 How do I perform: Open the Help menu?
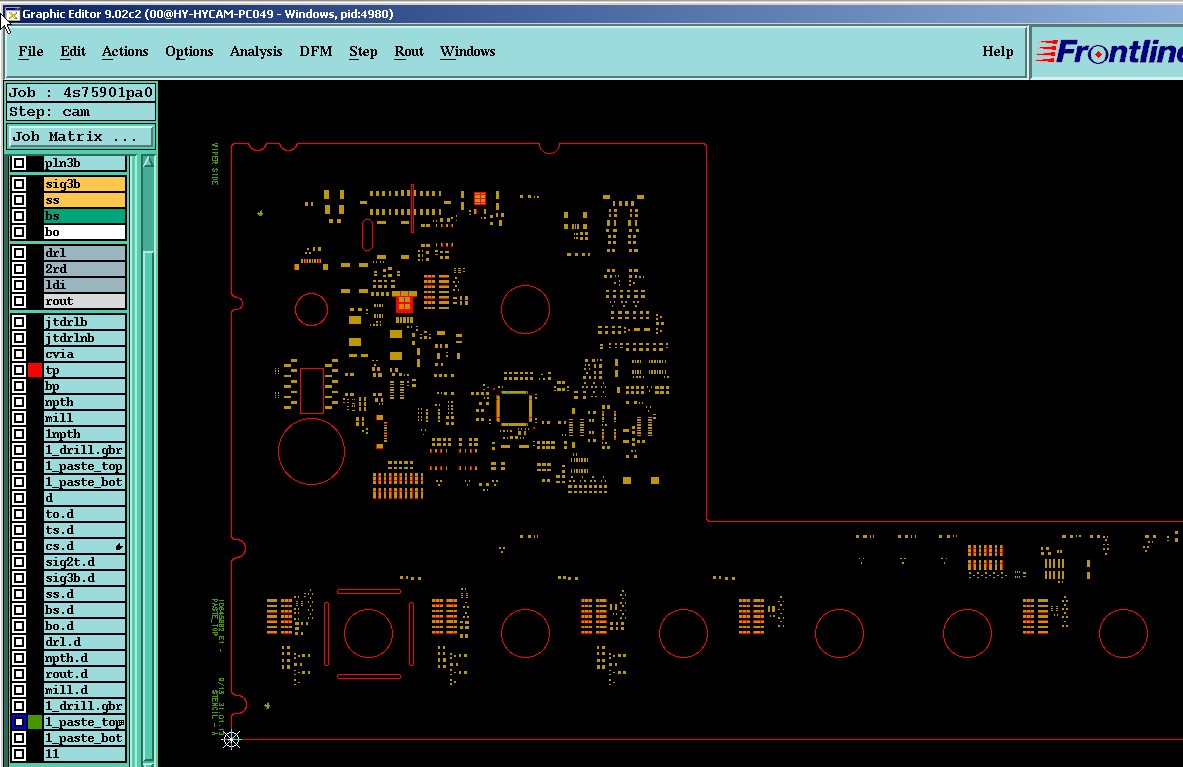tap(997, 51)
